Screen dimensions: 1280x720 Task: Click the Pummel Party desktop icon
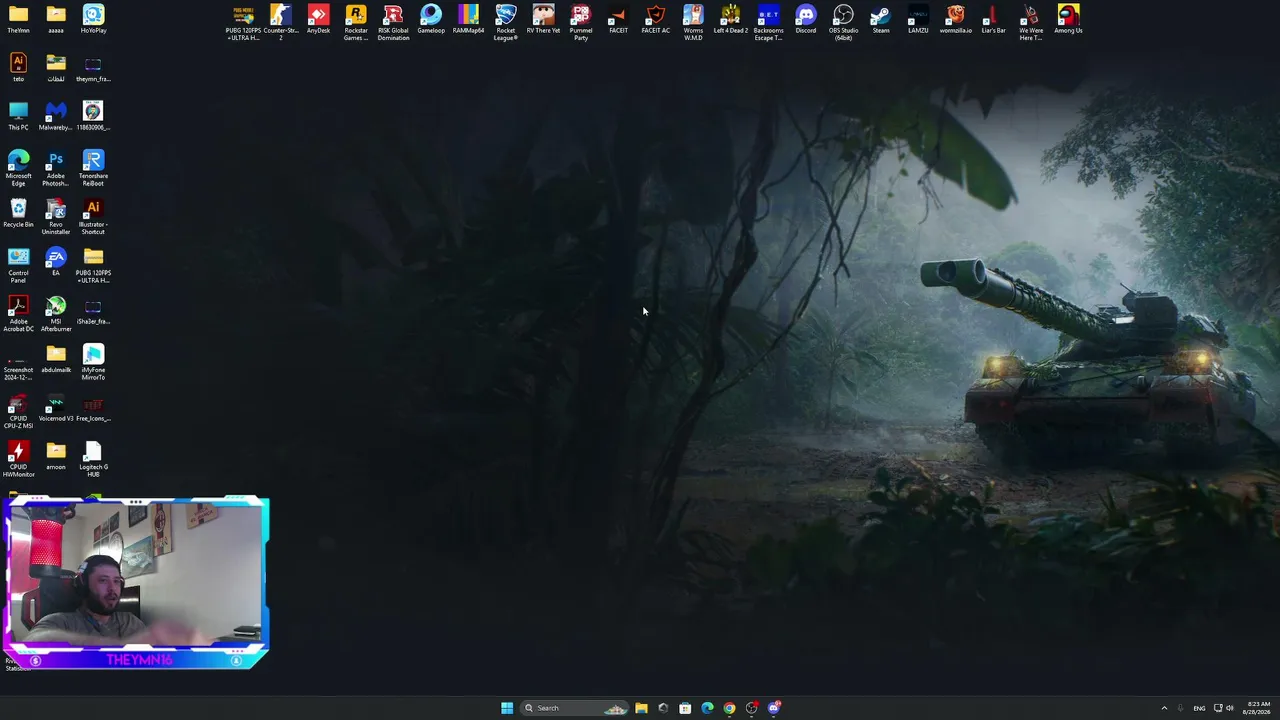pos(581,21)
